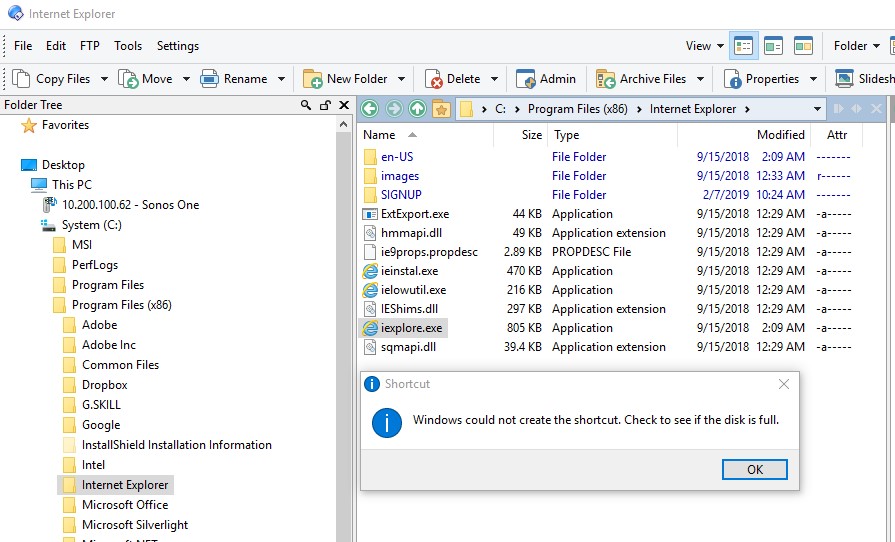Sort by the Modified column header

pyautogui.click(x=780, y=135)
